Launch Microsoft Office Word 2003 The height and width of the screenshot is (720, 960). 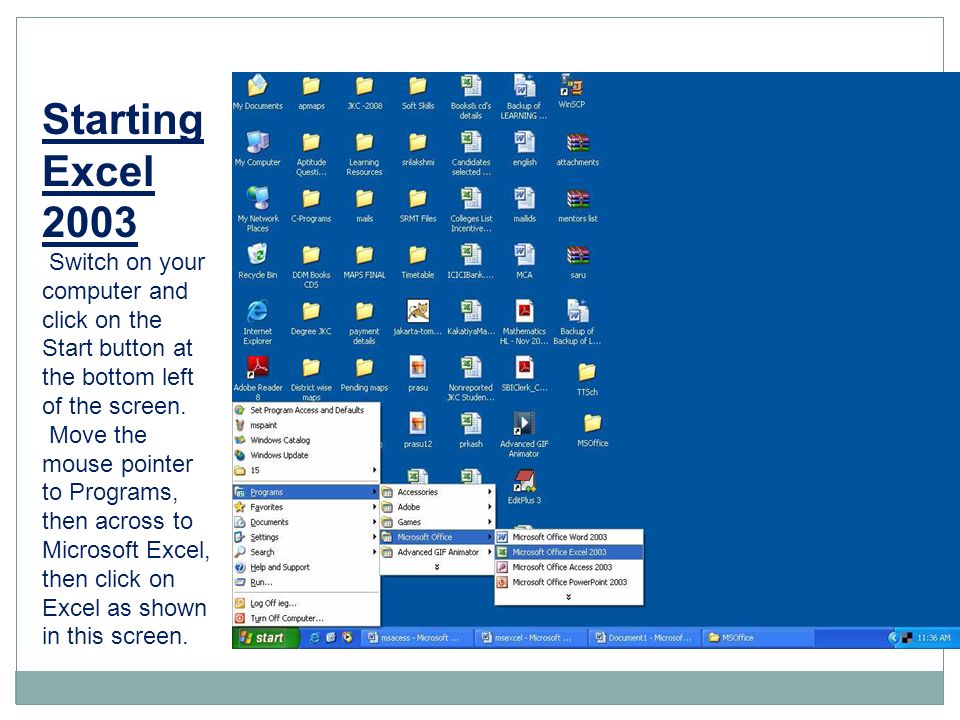pos(569,537)
